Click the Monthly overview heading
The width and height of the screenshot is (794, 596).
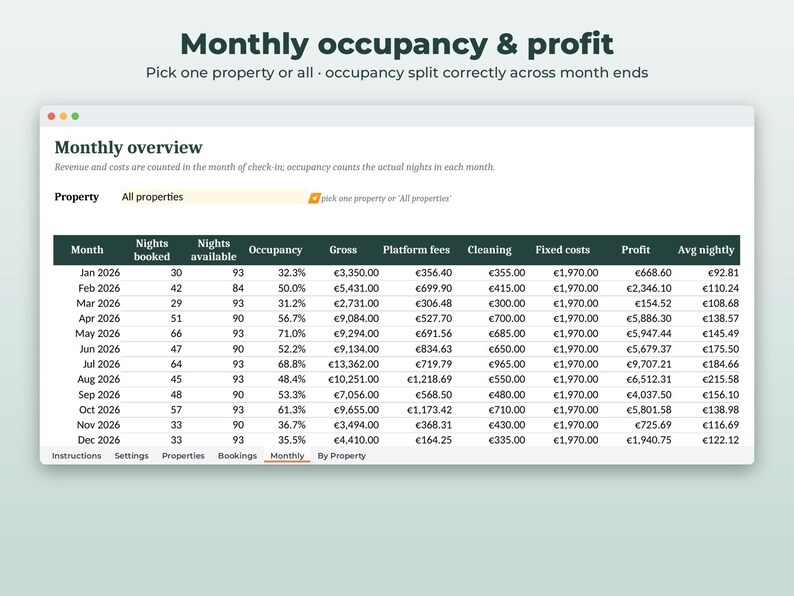pyautogui.click(x=129, y=147)
